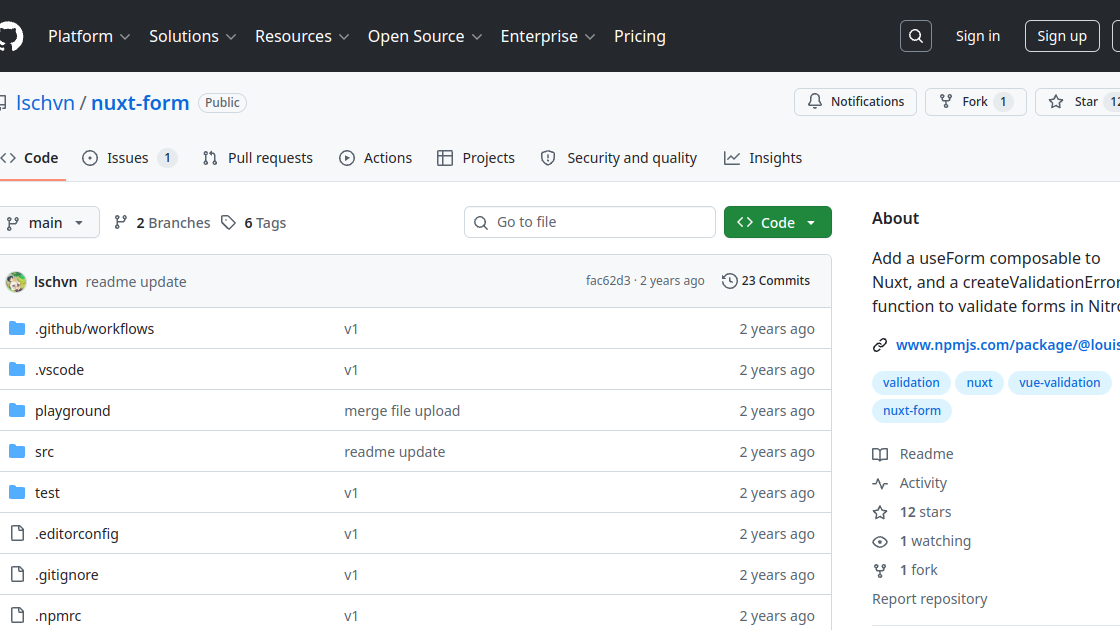Expand the Solutions menu
This screenshot has height=630, width=1120.
(x=192, y=36)
